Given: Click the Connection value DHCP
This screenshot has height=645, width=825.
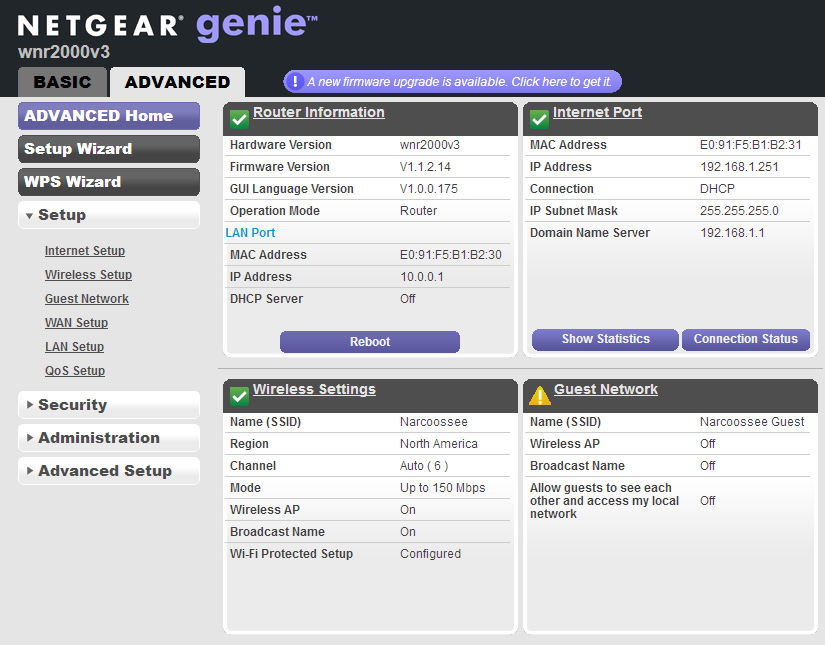Looking at the screenshot, I should pyautogui.click(x=717, y=189).
